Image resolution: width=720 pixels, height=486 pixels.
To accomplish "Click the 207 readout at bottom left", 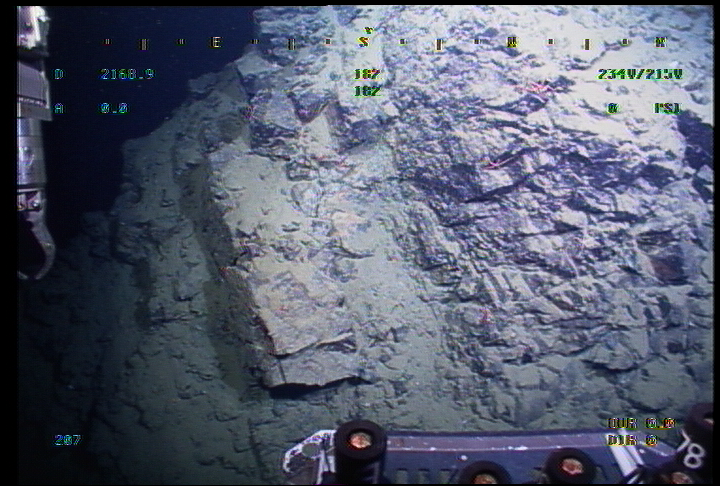I will [67, 440].
